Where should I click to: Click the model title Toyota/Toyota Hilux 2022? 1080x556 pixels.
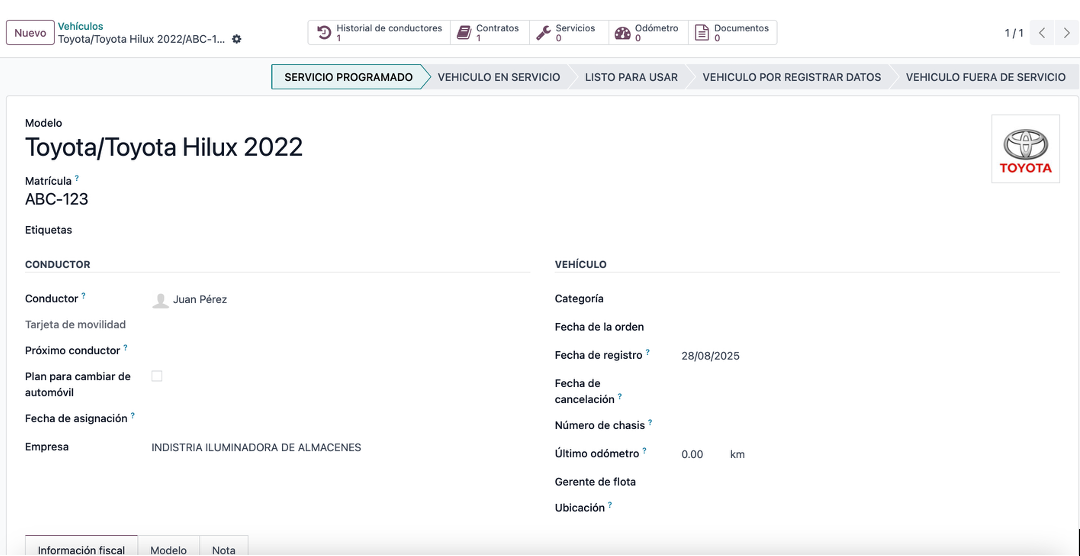coord(164,147)
